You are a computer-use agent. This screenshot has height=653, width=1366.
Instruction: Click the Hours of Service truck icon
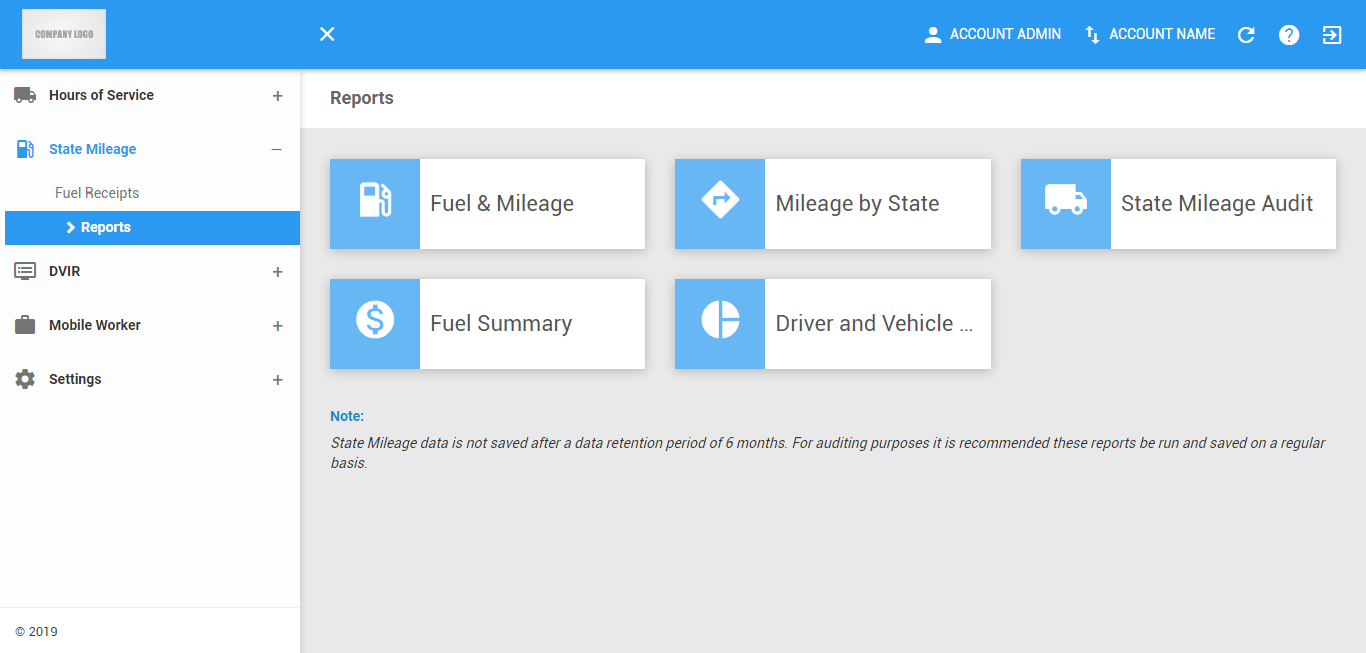25,95
